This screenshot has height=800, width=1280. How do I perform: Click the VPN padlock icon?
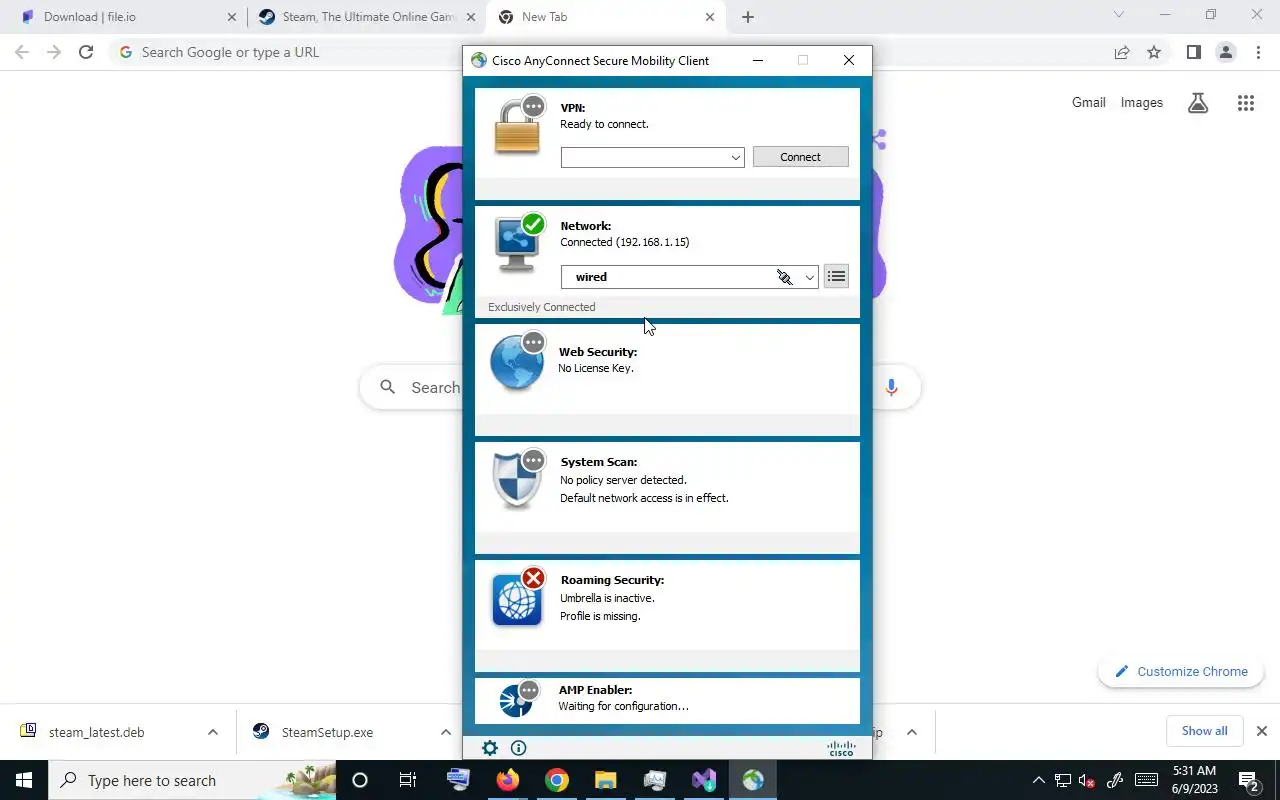tap(518, 126)
